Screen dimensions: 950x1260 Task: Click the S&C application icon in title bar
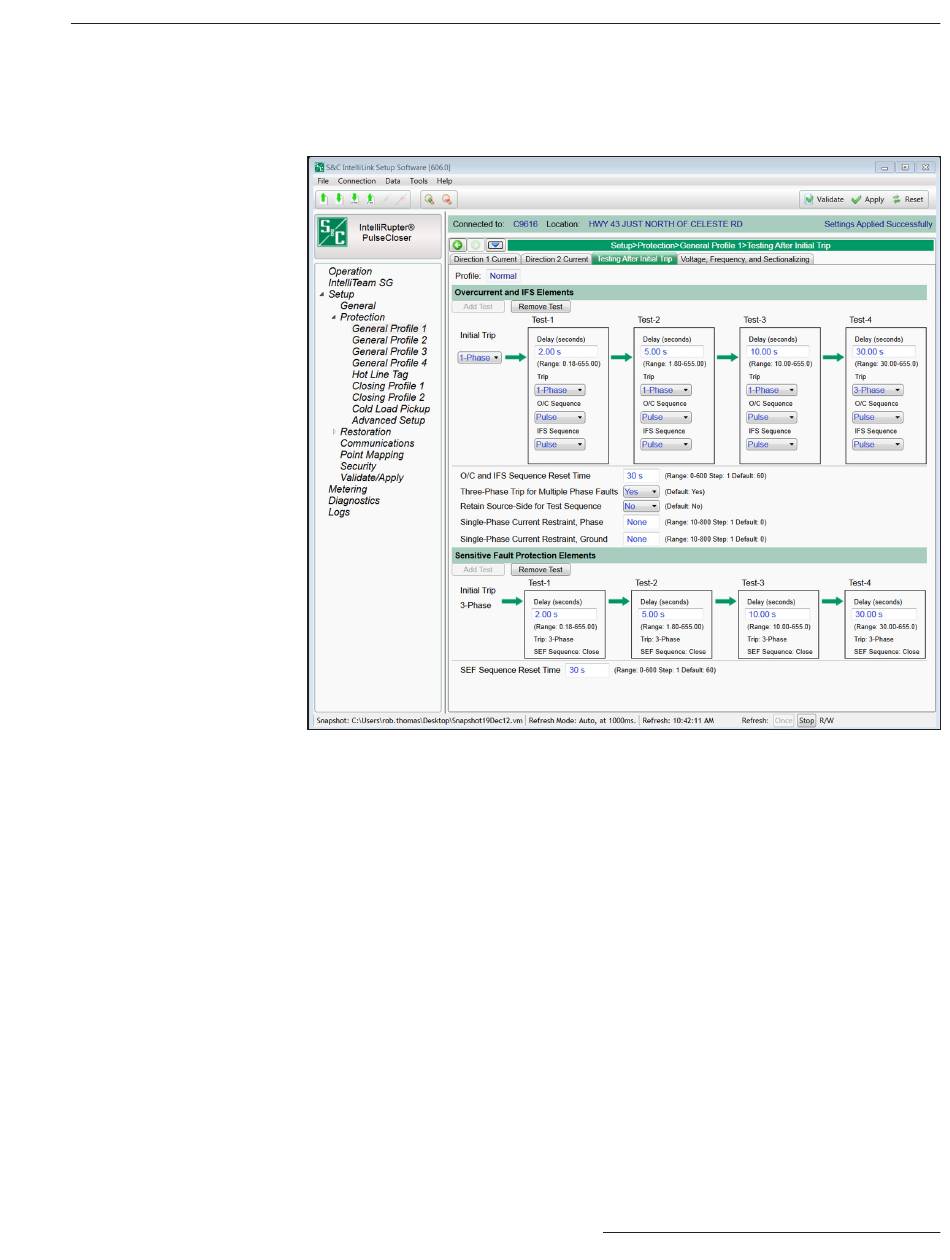click(319, 167)
